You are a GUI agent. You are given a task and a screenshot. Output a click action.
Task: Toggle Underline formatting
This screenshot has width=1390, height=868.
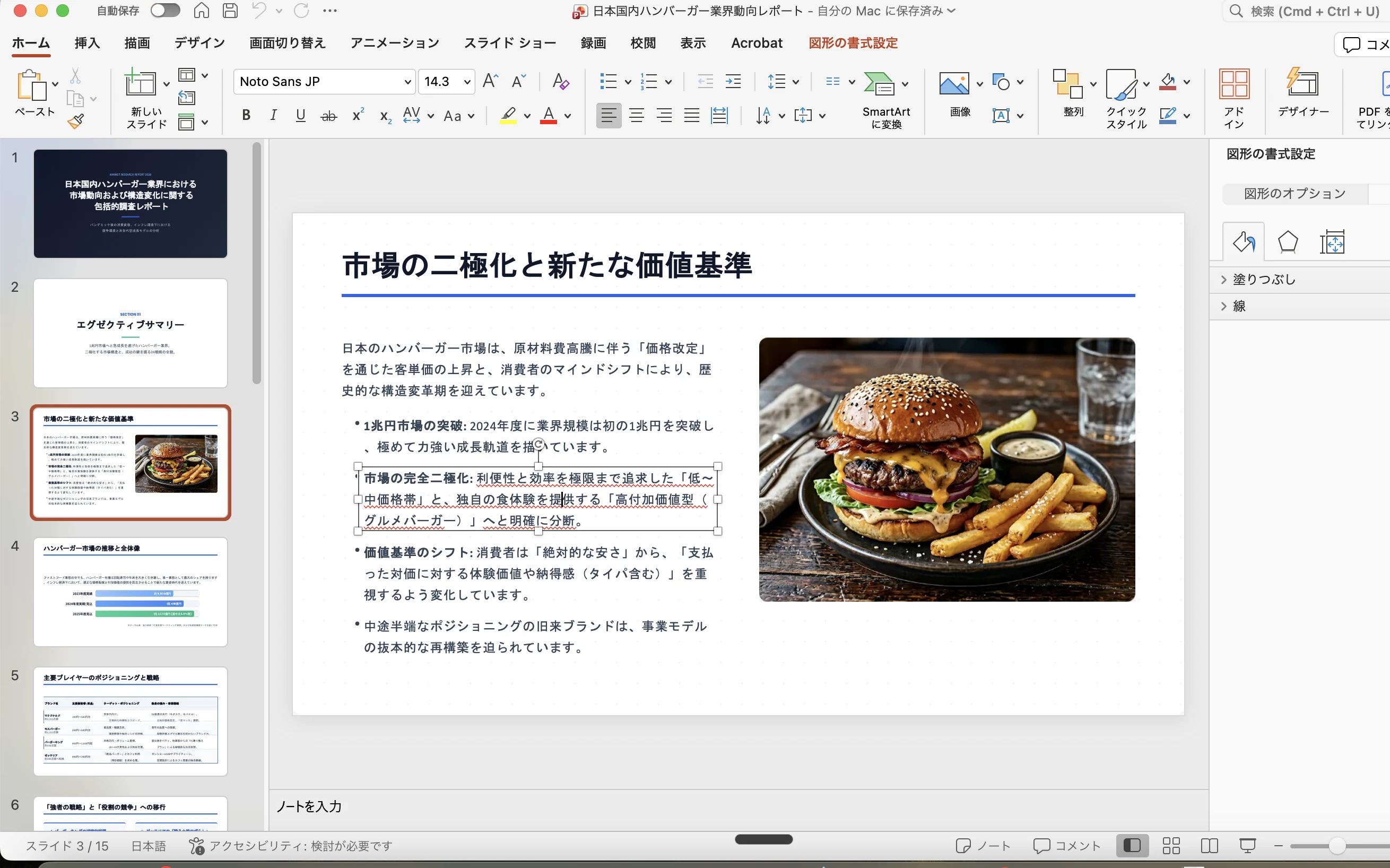(300, 115)
